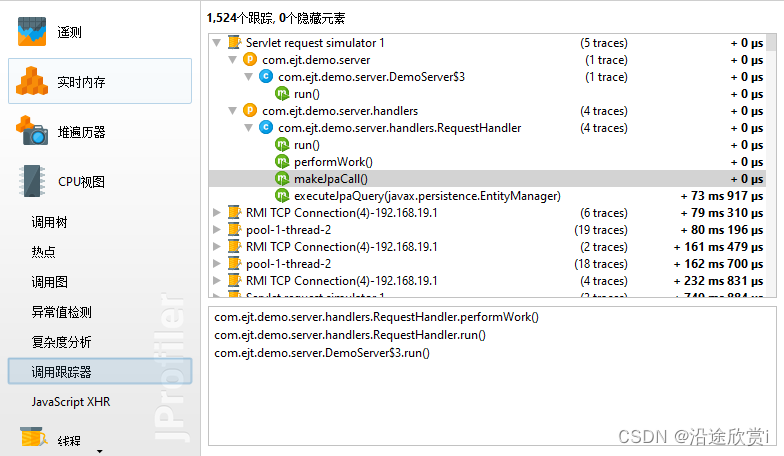Click the + 161 ms 479 µs time value
The height and width of the screenshot is (456, 784).
(x=718, y=246)
